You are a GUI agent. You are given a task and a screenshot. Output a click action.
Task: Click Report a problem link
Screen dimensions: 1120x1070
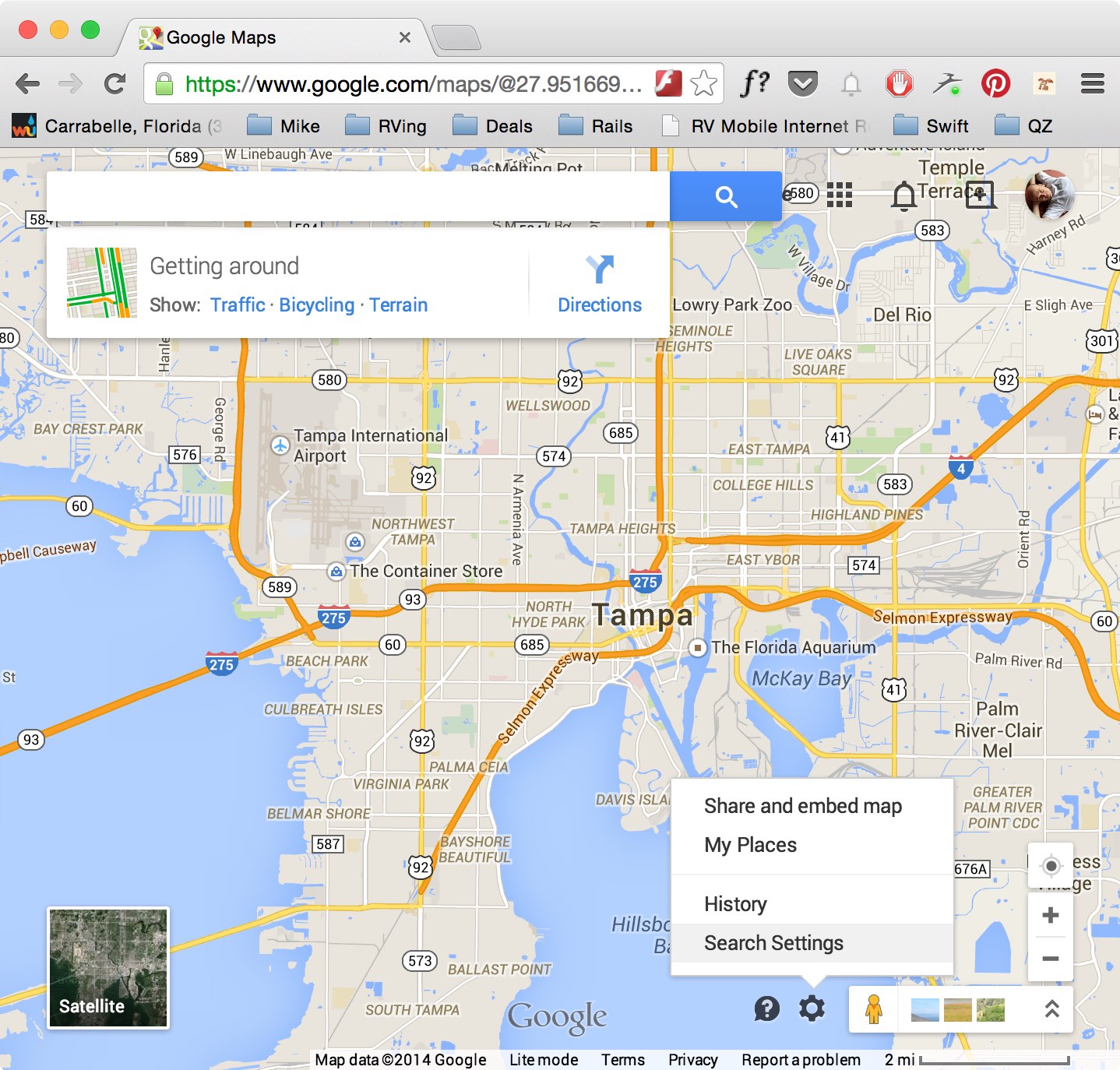click(801, 1060)
